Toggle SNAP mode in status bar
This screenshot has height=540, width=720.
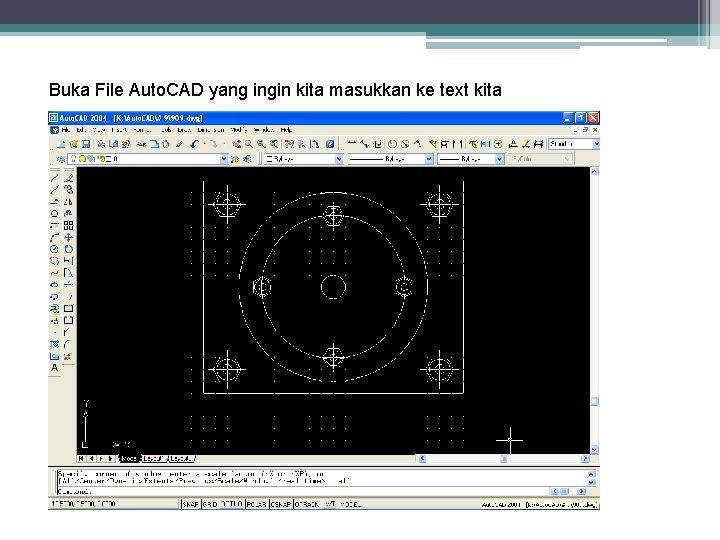click(191, 504)
